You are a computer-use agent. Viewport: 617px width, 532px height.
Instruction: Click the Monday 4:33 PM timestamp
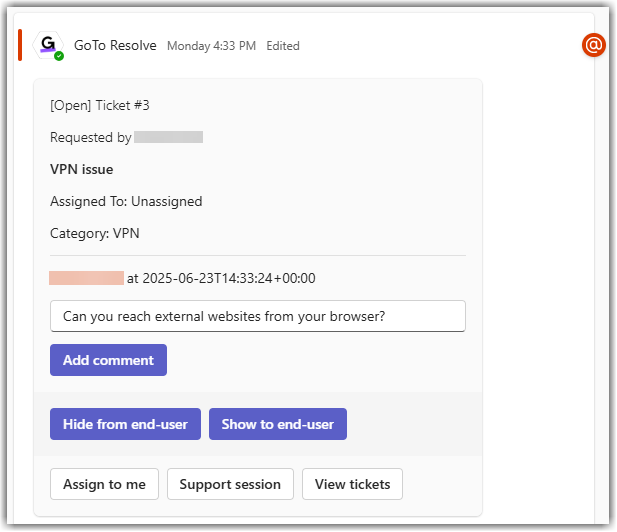pos(211,46)
